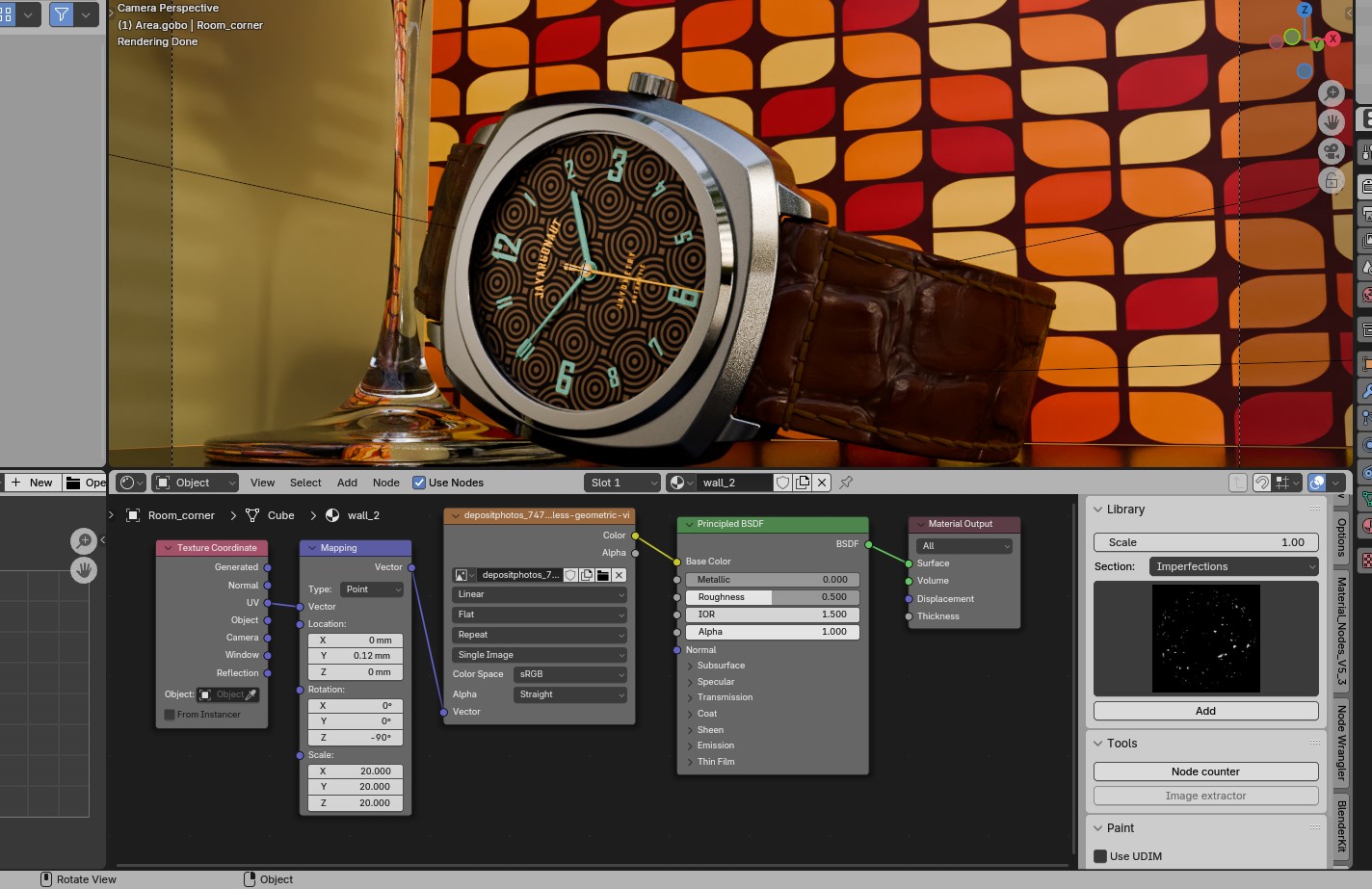Switch to the Node Wrangler sidebar tab
1372x889 pixels.
1340,743
